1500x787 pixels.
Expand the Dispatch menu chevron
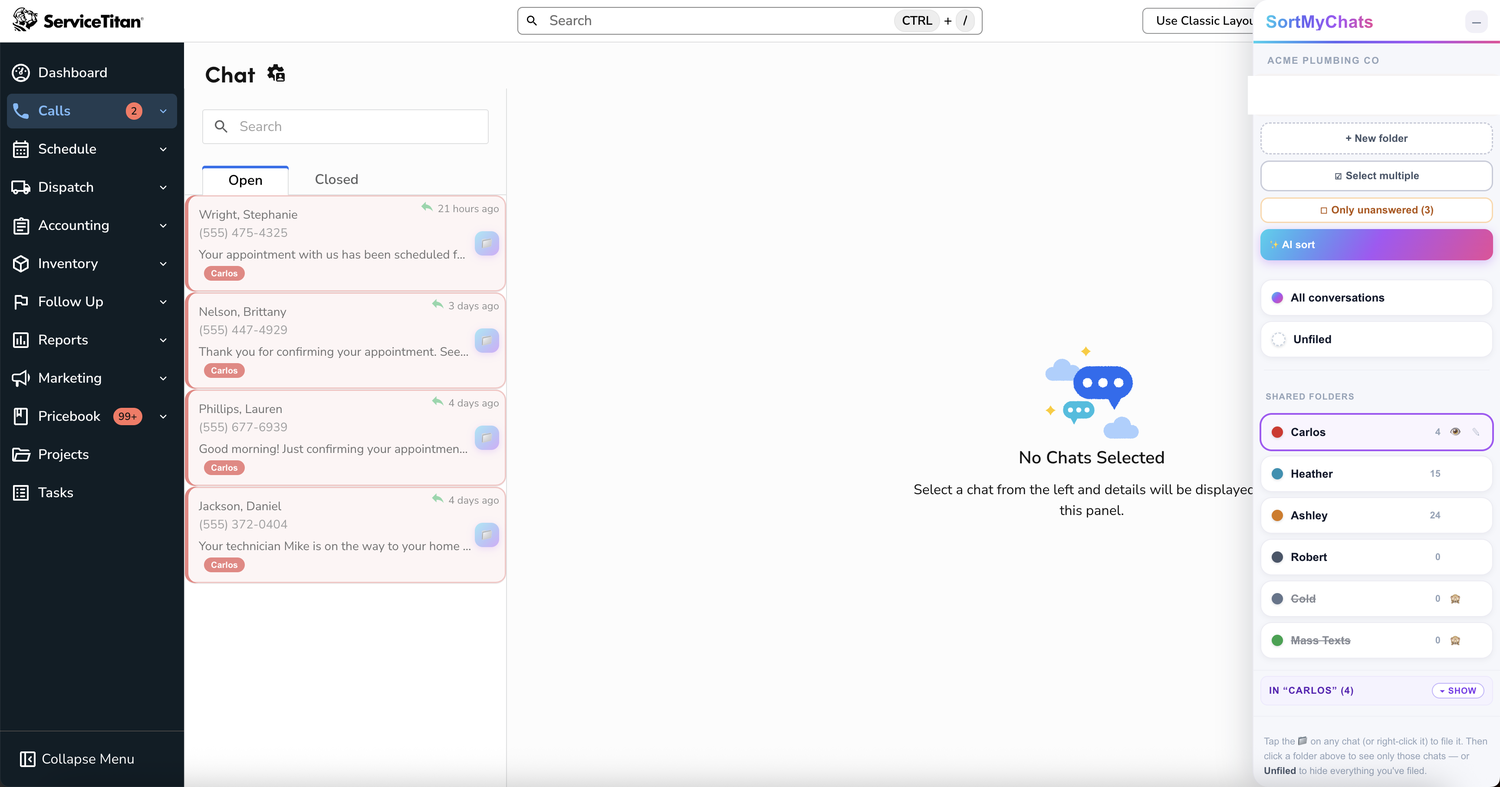pos(163,187)
